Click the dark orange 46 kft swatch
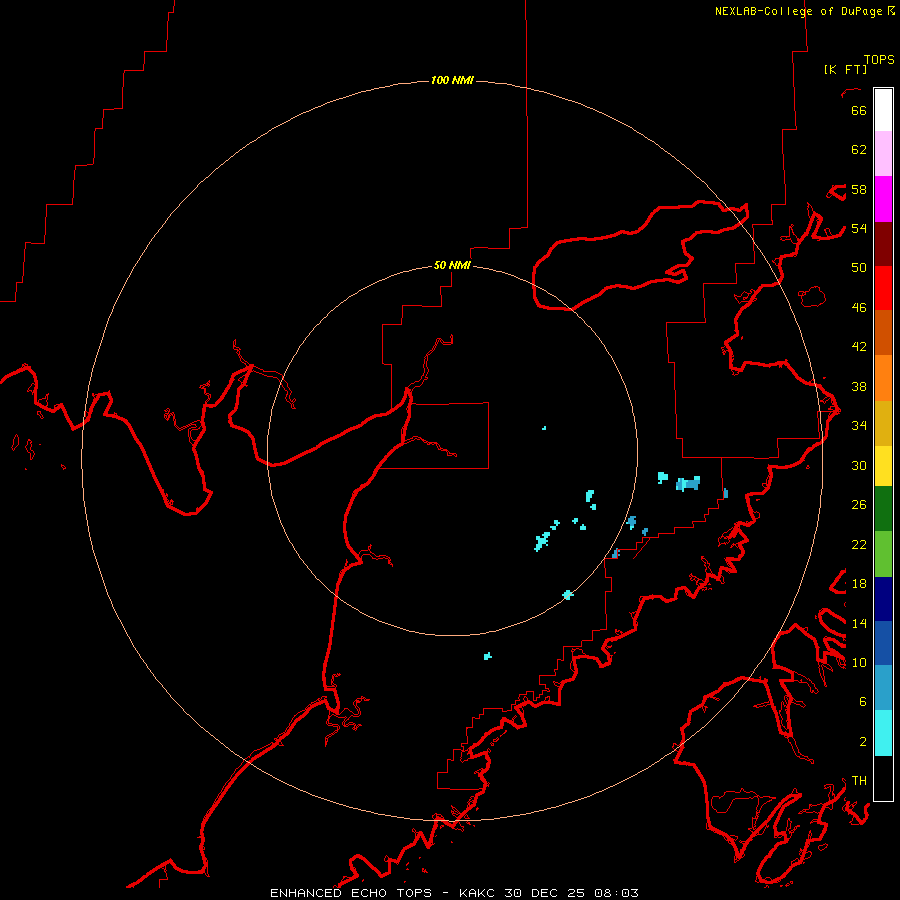 point(883,333)
